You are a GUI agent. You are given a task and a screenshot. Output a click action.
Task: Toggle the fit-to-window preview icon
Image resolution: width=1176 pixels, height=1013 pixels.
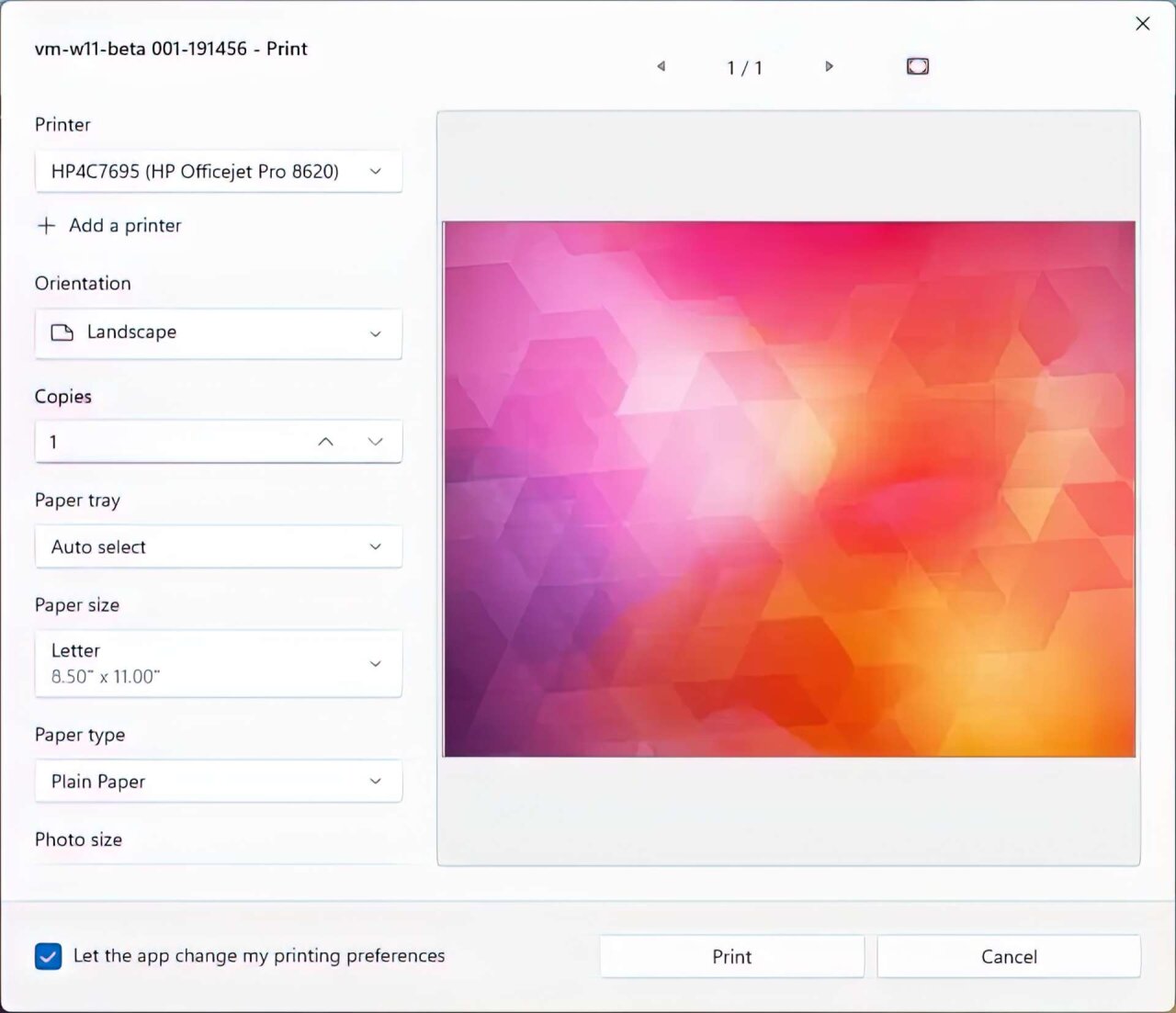917,66
